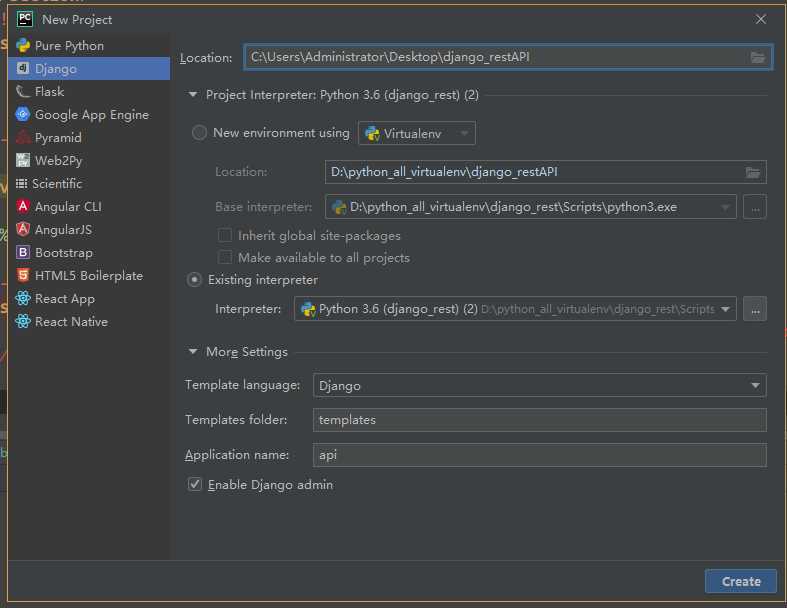Collapse the Project Interpreter section
Screen dimensions: 787x608
193,94
